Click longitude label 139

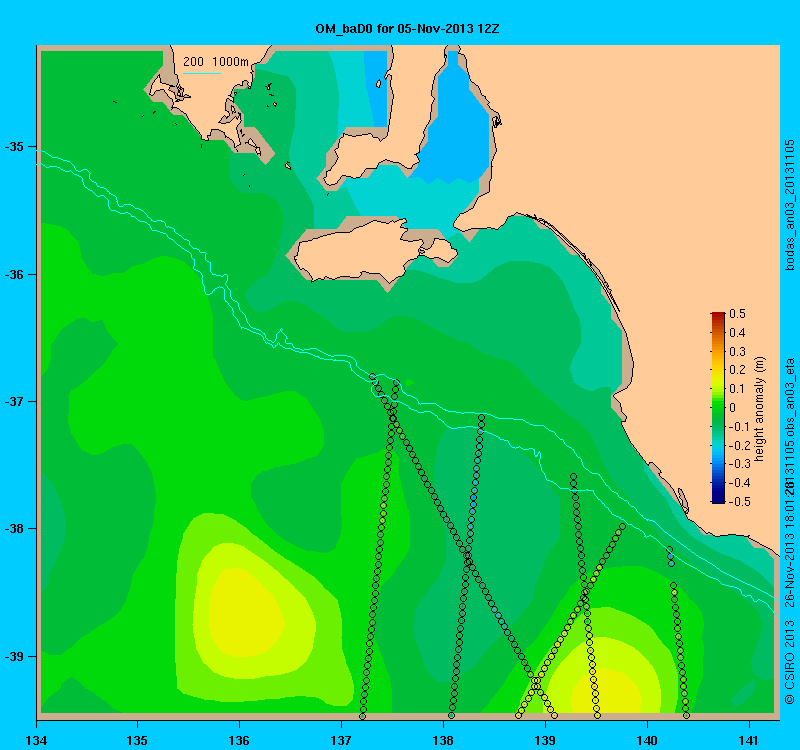point(545,740)
